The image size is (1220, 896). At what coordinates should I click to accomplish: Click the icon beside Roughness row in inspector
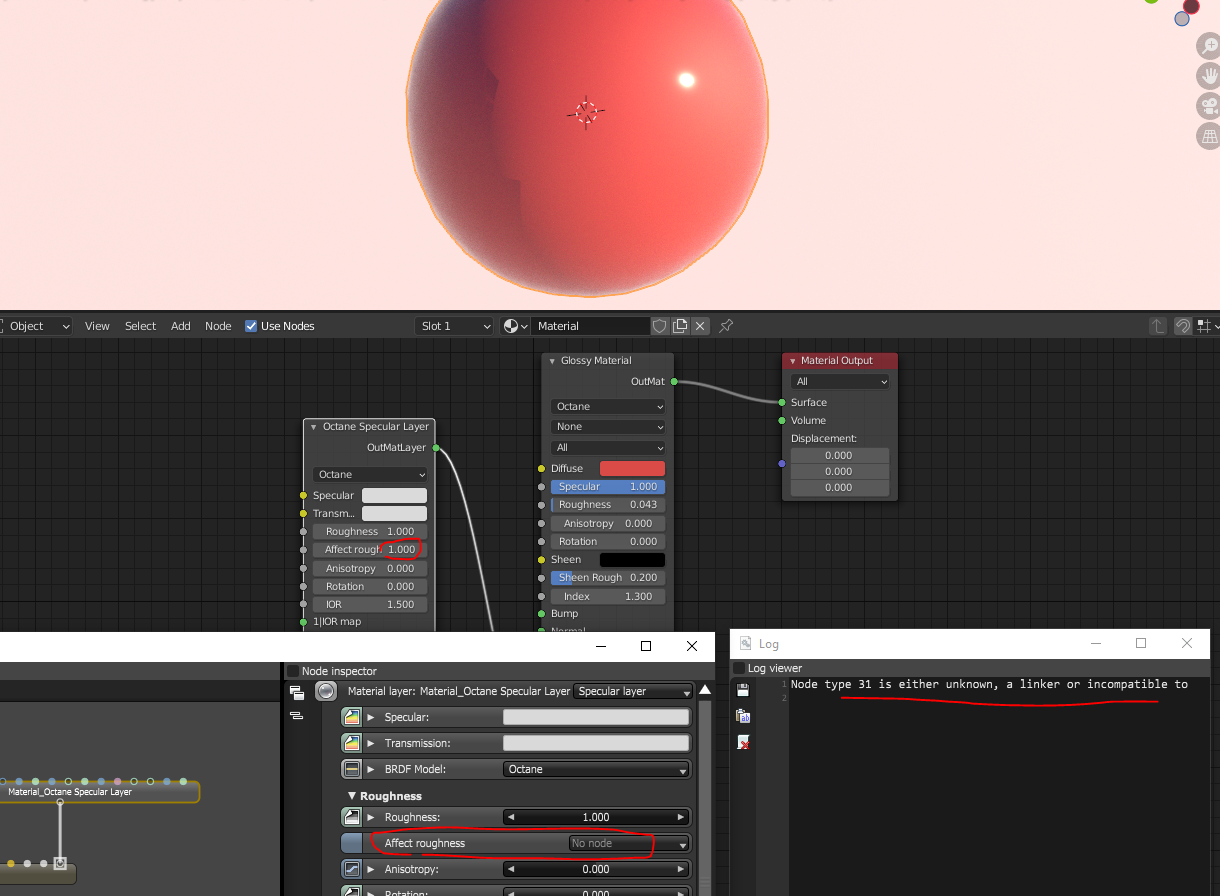[351, 817]
